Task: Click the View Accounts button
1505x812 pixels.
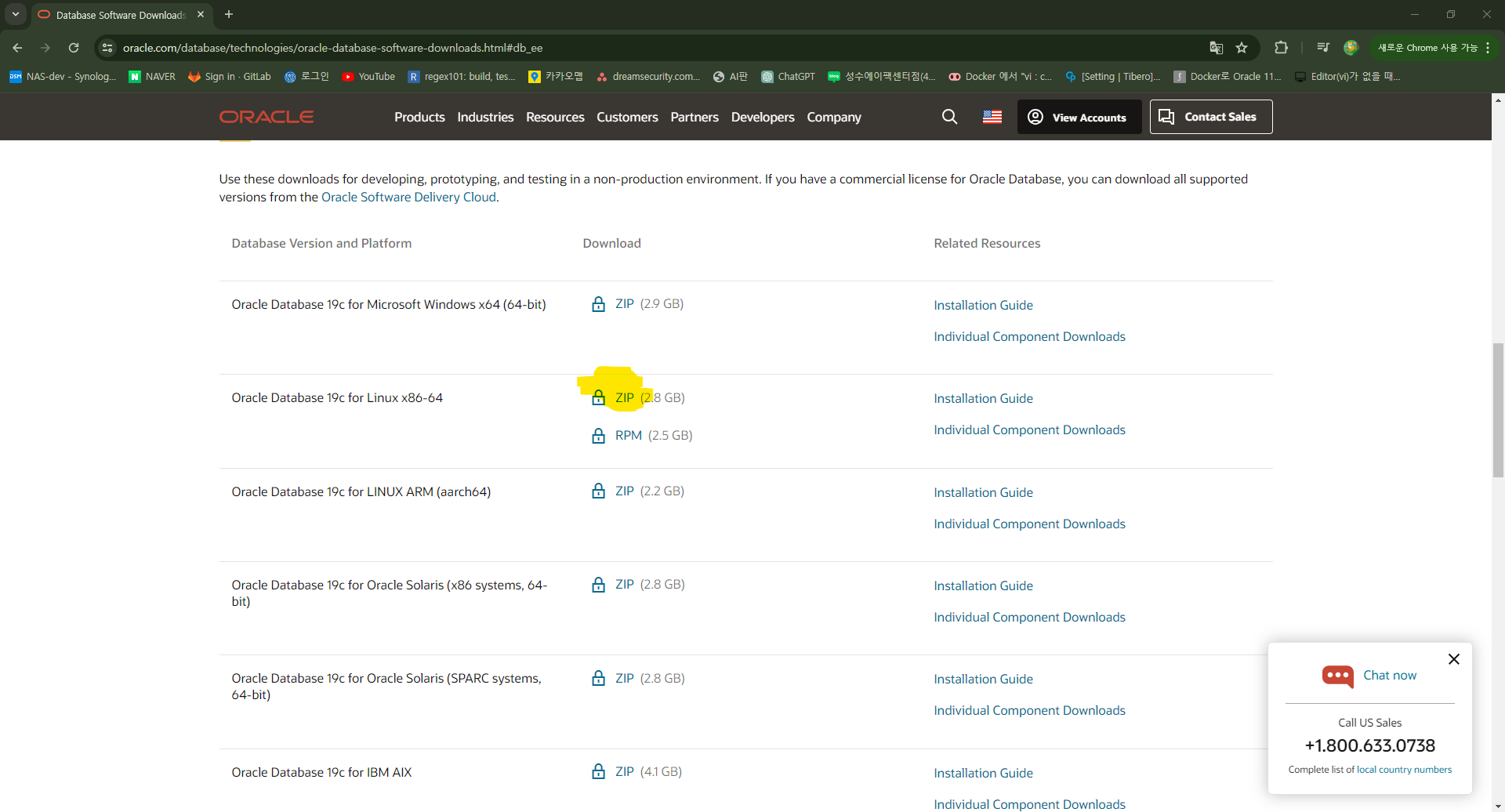Action: click(x=1079, y=117)
